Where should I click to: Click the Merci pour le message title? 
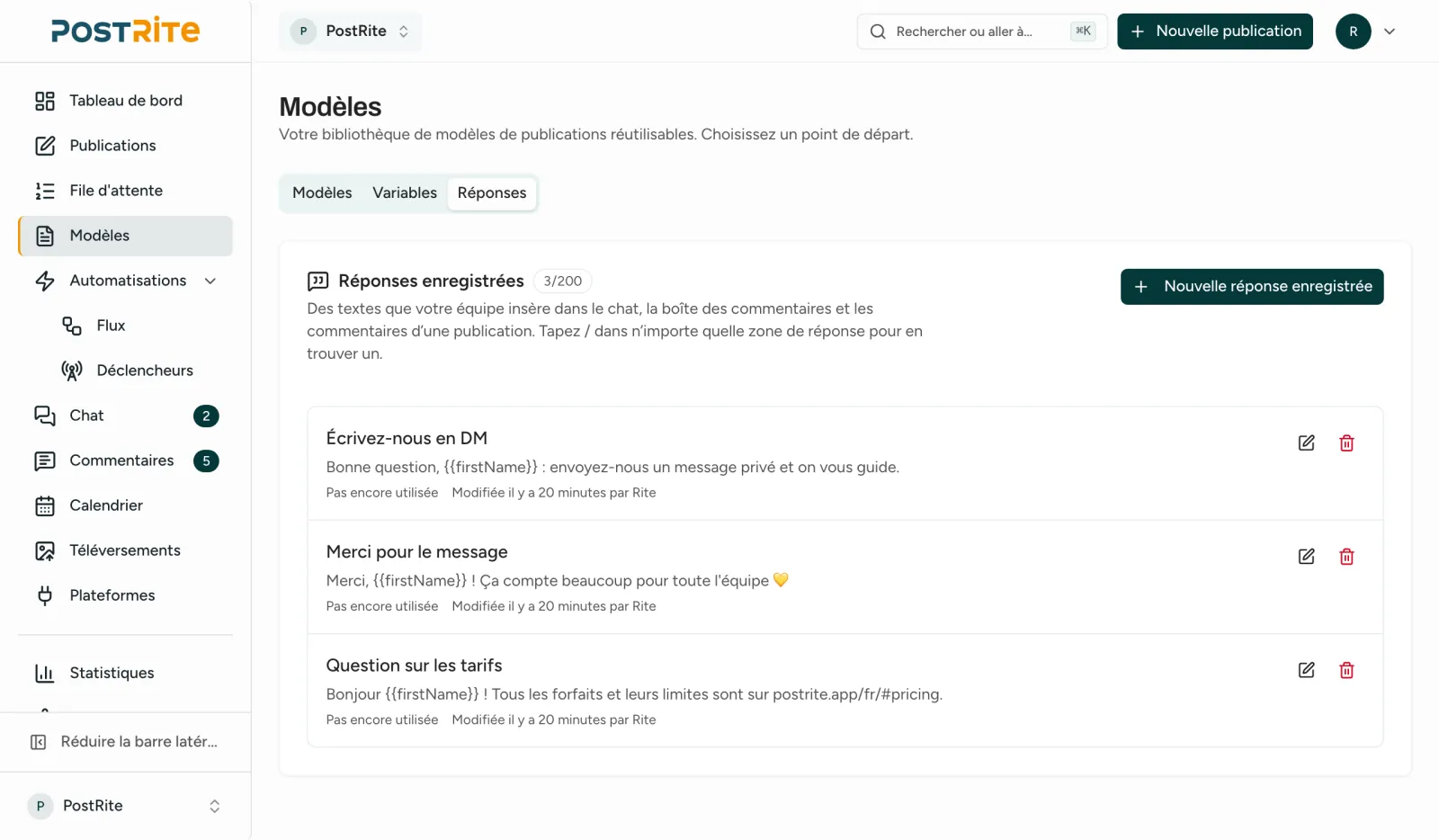tap(417, 552)
